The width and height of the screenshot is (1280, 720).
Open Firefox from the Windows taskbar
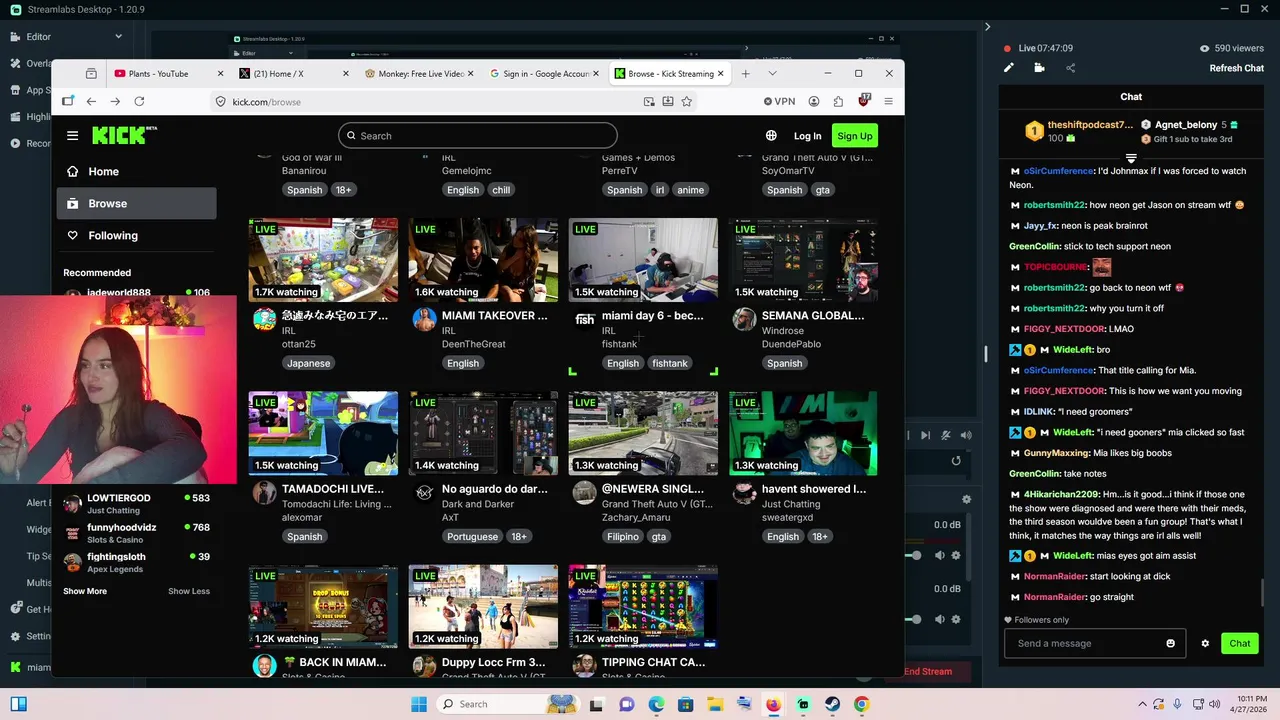point(772,704)
